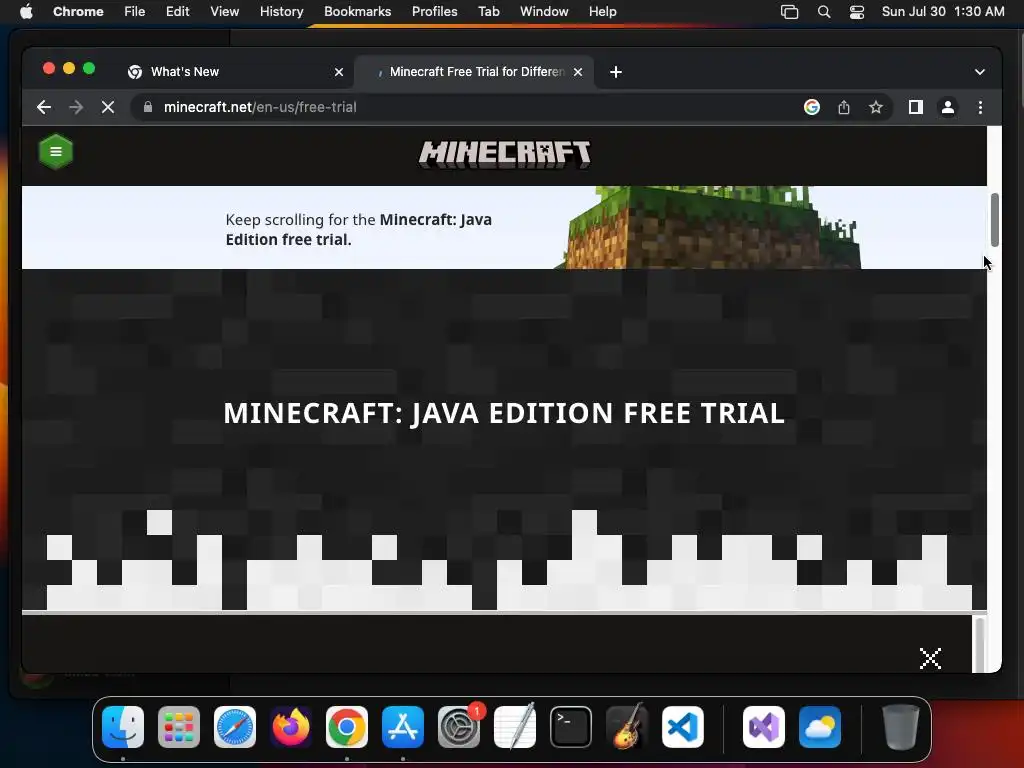Close the Minecraft Free Trial tab

click(578, 72)
